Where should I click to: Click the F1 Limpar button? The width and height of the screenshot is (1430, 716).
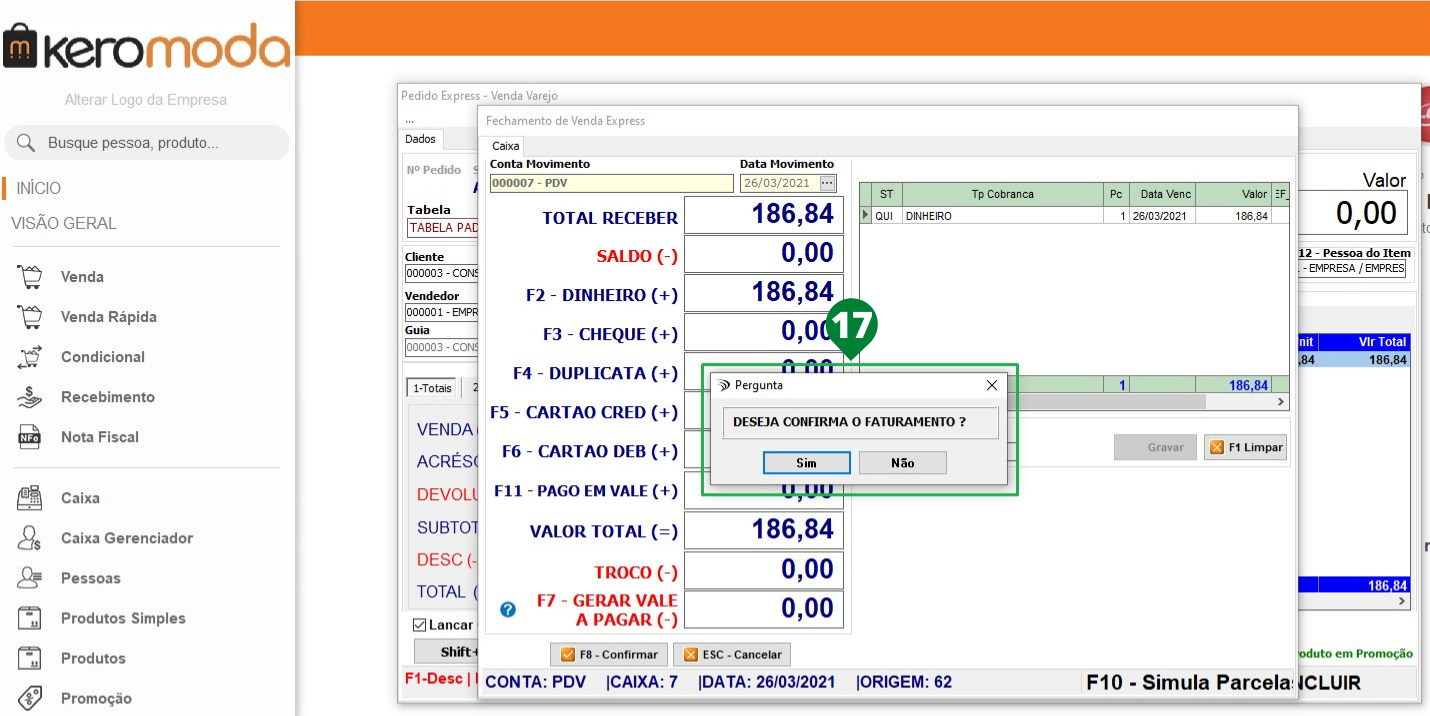(x=1246, y=447)
